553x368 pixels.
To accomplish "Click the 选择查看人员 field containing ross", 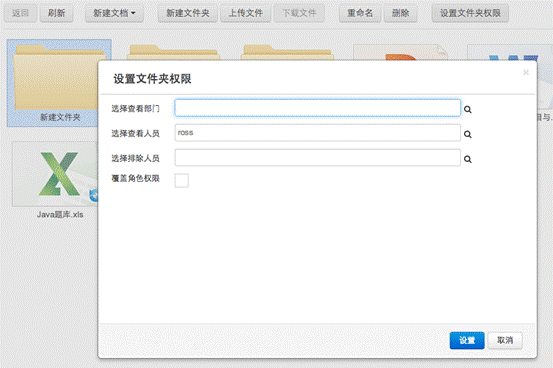I will pos(317,133).
